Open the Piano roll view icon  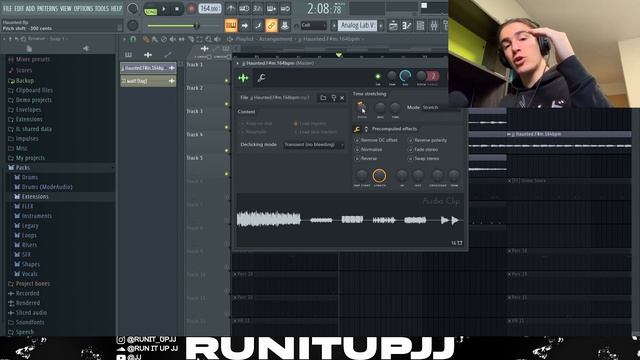407,26
